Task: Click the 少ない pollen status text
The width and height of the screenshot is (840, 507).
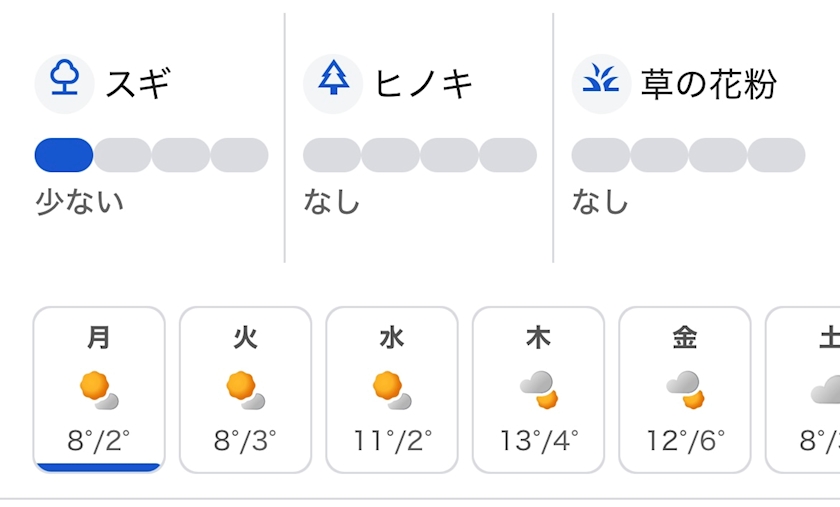Action: pyautogui.click(x=80, y=203)
